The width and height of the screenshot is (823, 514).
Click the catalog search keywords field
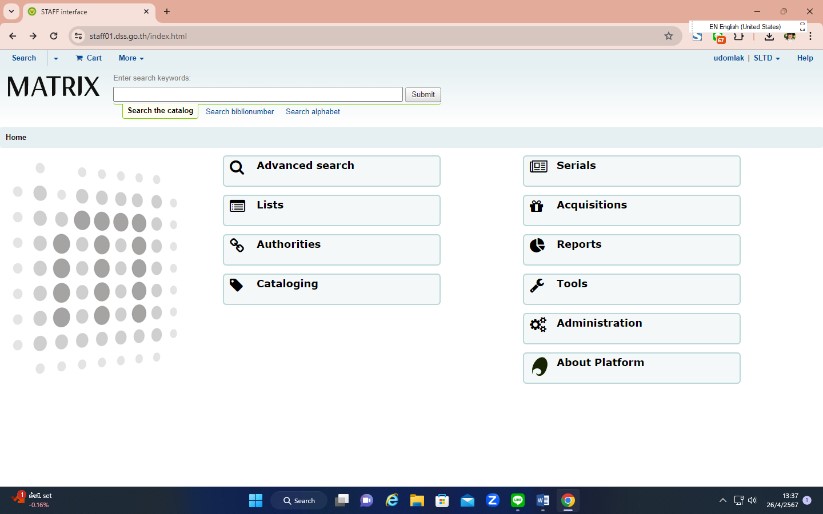click(x=258, y=94)
